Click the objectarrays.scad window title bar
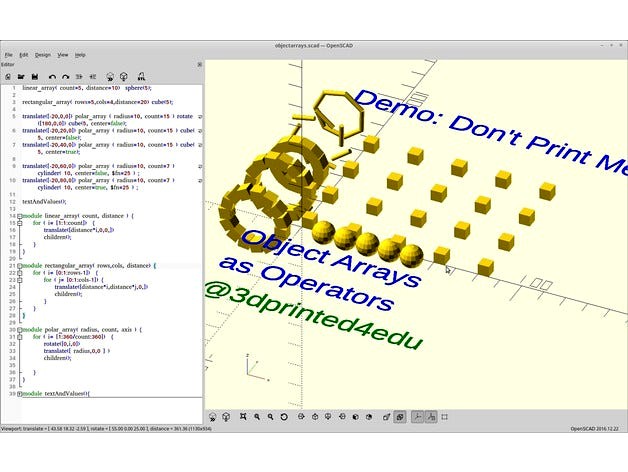The height and width of the screenshot is (472, 628). point(314,46)
